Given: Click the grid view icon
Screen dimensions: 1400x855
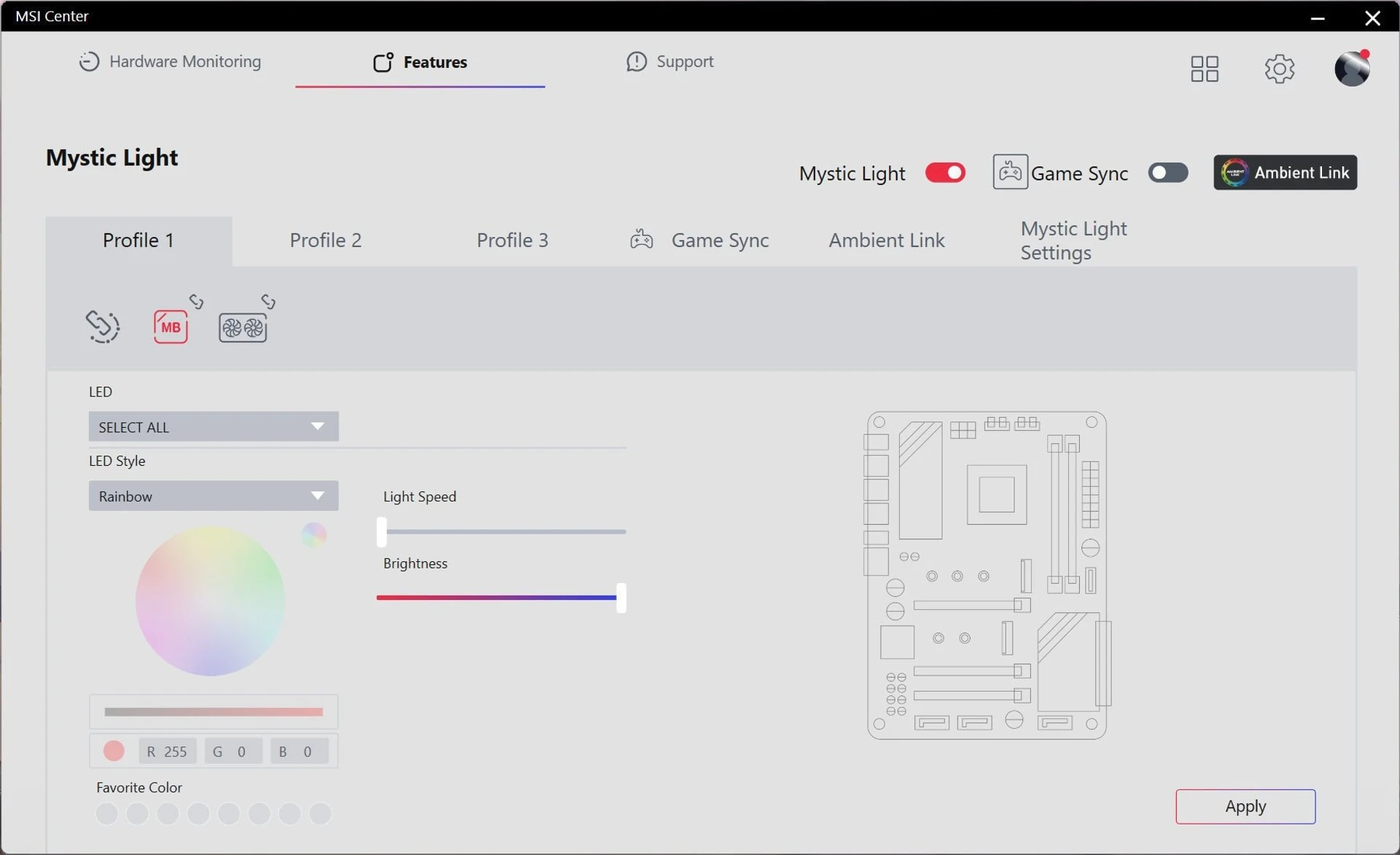Looking at the screenshot, I should click(x=1205, y=69).
